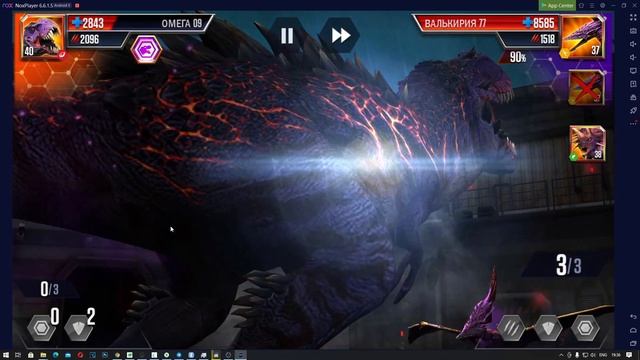Image resolution: width=640 pixels, height=360 pixels.
Task: Click the Android back button in NoxPlayer
Action: [x=633, y=317]
